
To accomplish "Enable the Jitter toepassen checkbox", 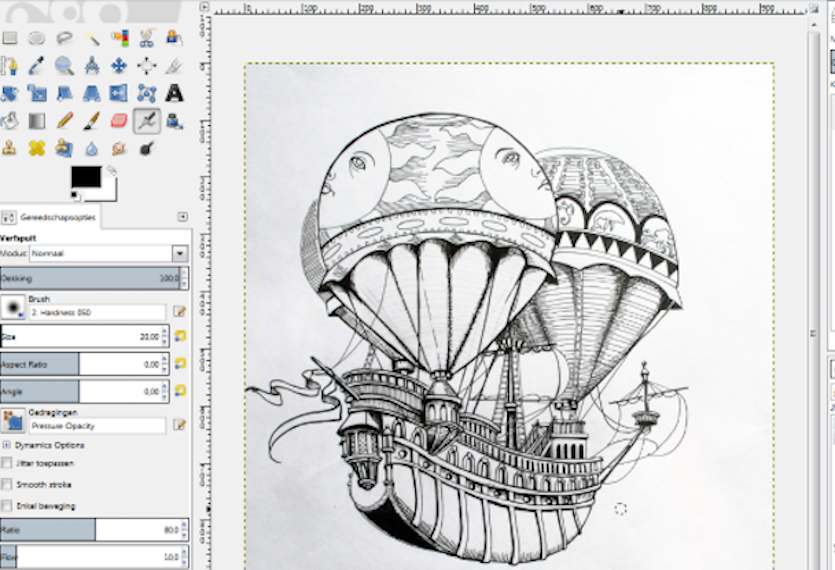I will [x=6, y=463].
